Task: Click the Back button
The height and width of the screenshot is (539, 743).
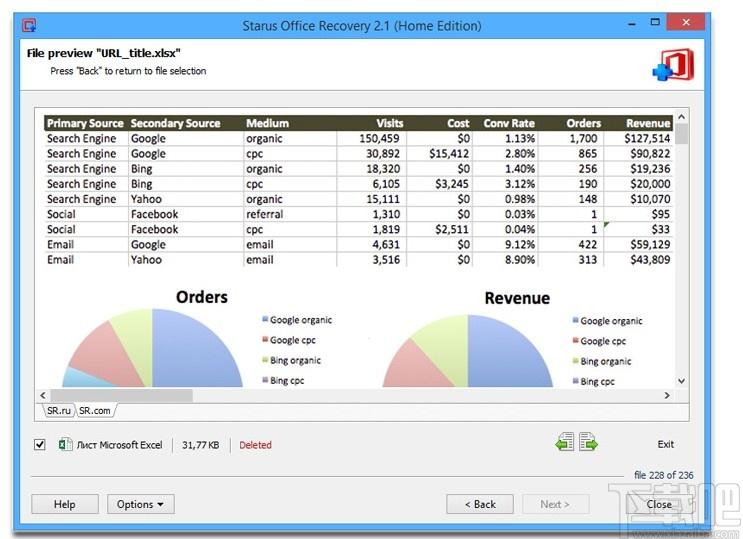Action: click(x=480, y=504)
